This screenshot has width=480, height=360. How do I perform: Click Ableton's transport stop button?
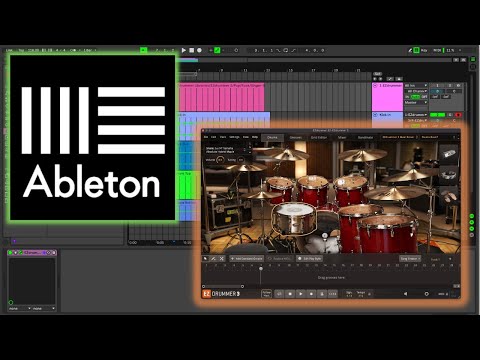pyautogui.click(x=192, y=50)
